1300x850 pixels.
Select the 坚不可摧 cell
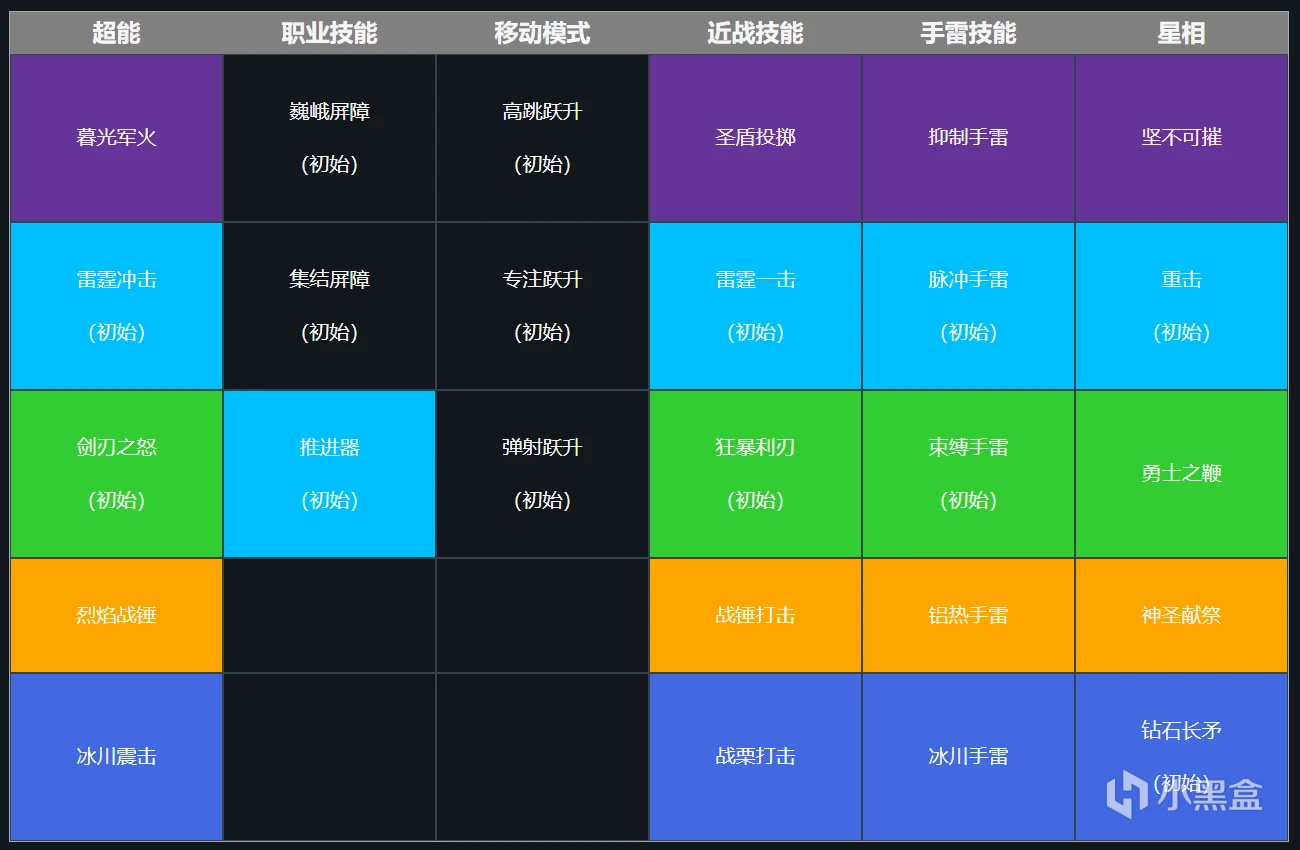pyautogui.click(x=1181, y=138)
